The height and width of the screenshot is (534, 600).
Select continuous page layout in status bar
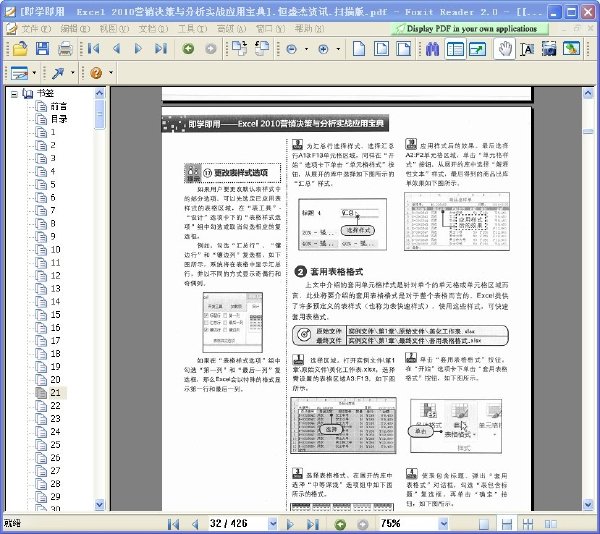click(506, 524)
